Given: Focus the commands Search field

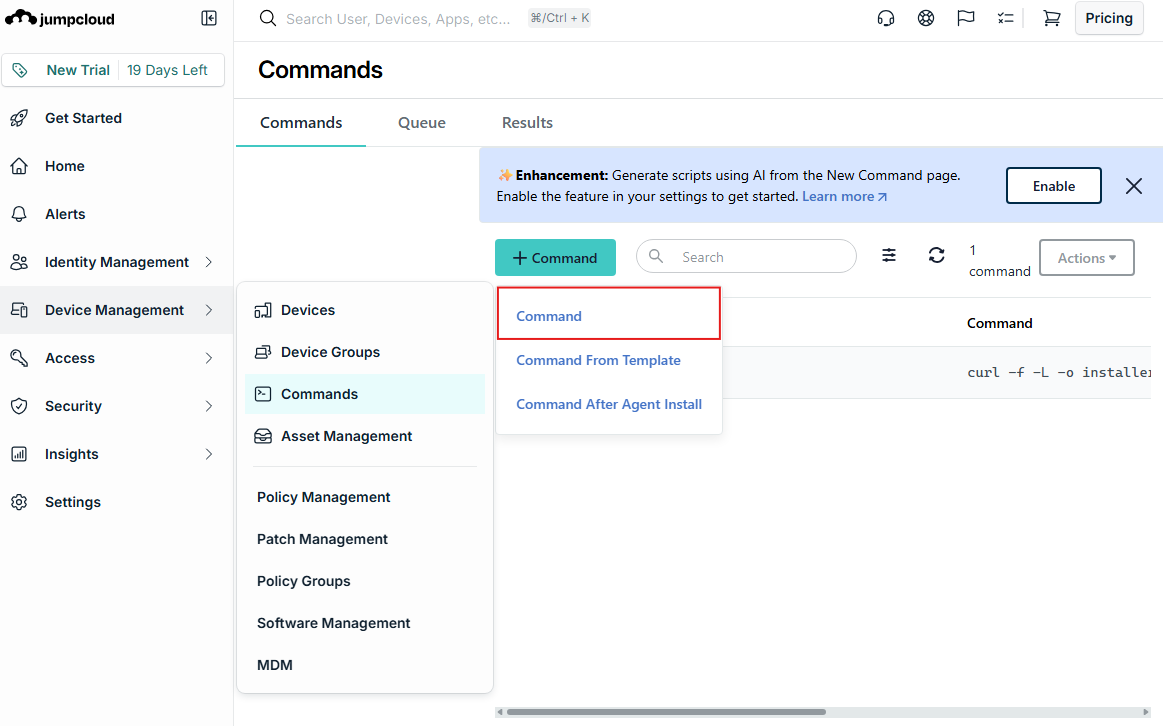Looking at the screenshot, I should 746,257.
